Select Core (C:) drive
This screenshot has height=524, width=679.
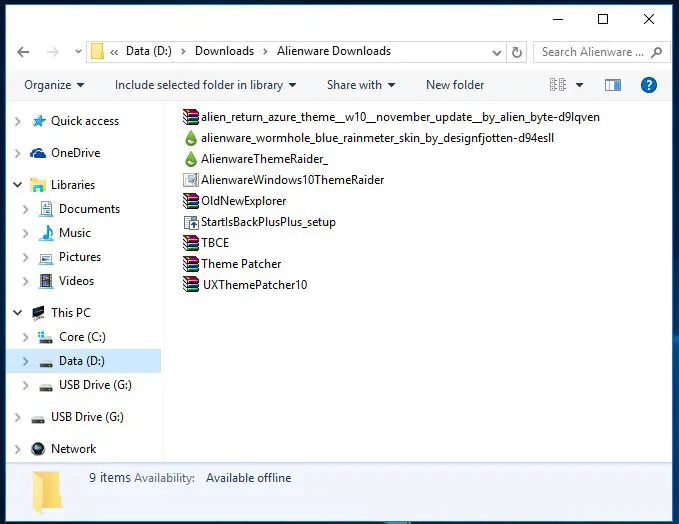pos(82,337)
